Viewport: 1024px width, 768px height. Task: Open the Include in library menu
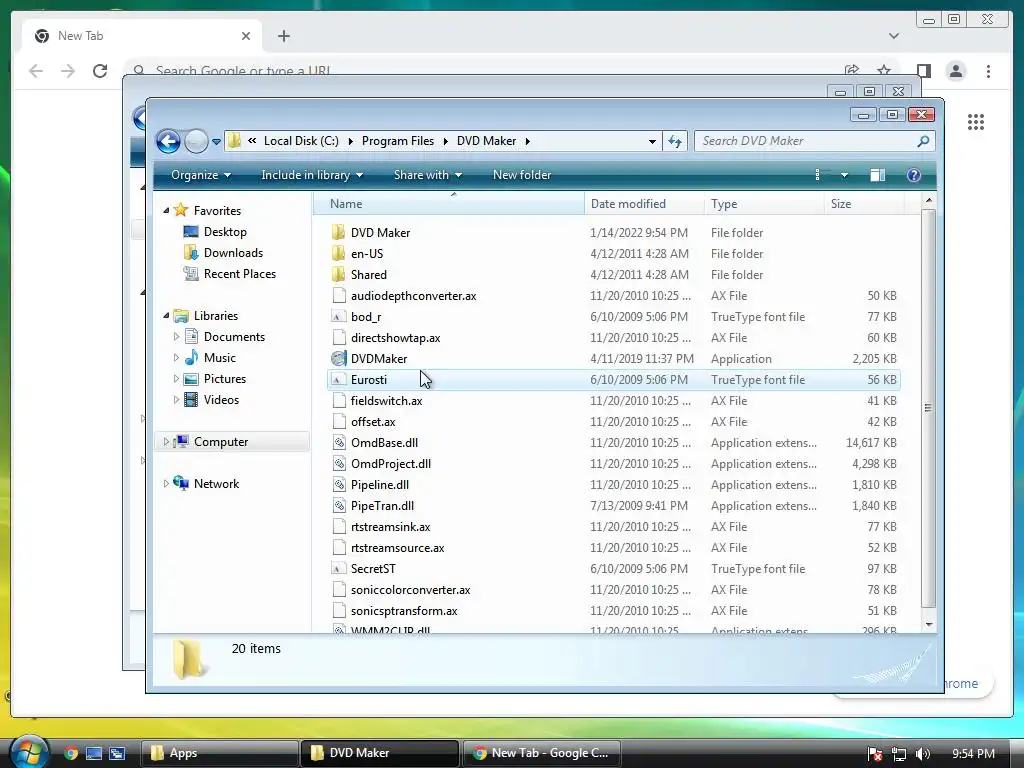point(312,175)
